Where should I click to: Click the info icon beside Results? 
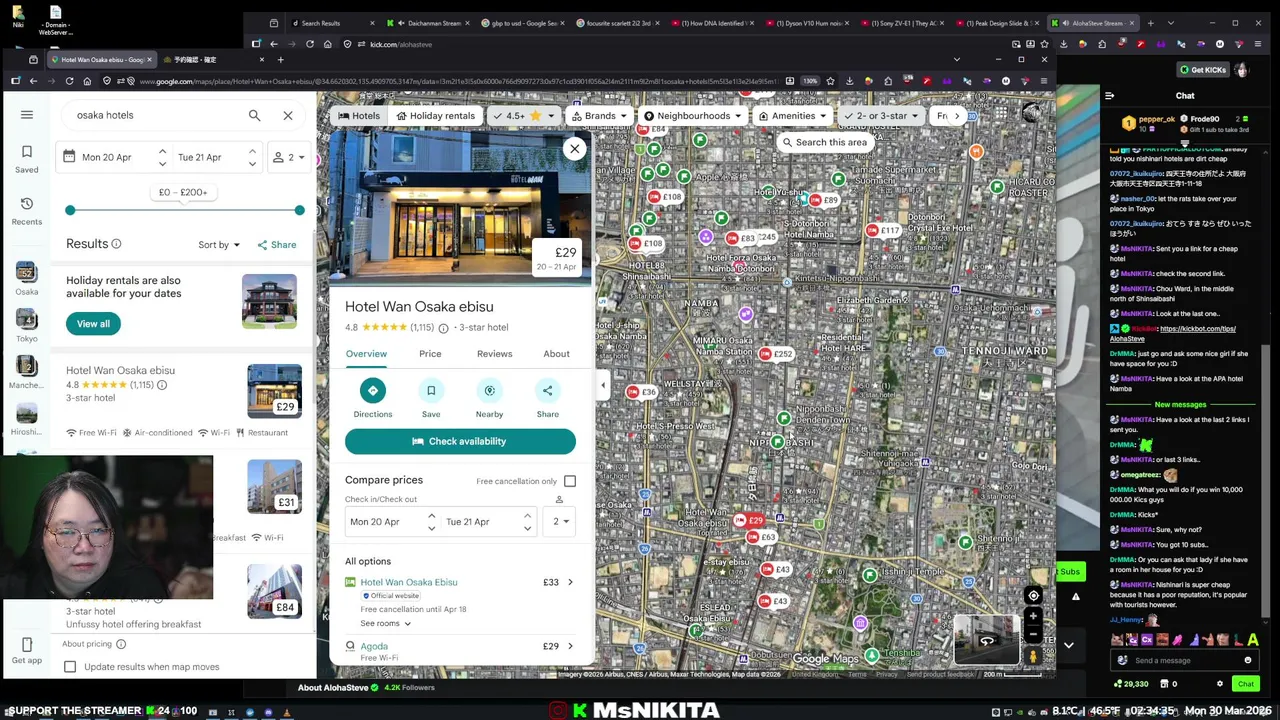[x=116, y=244]
